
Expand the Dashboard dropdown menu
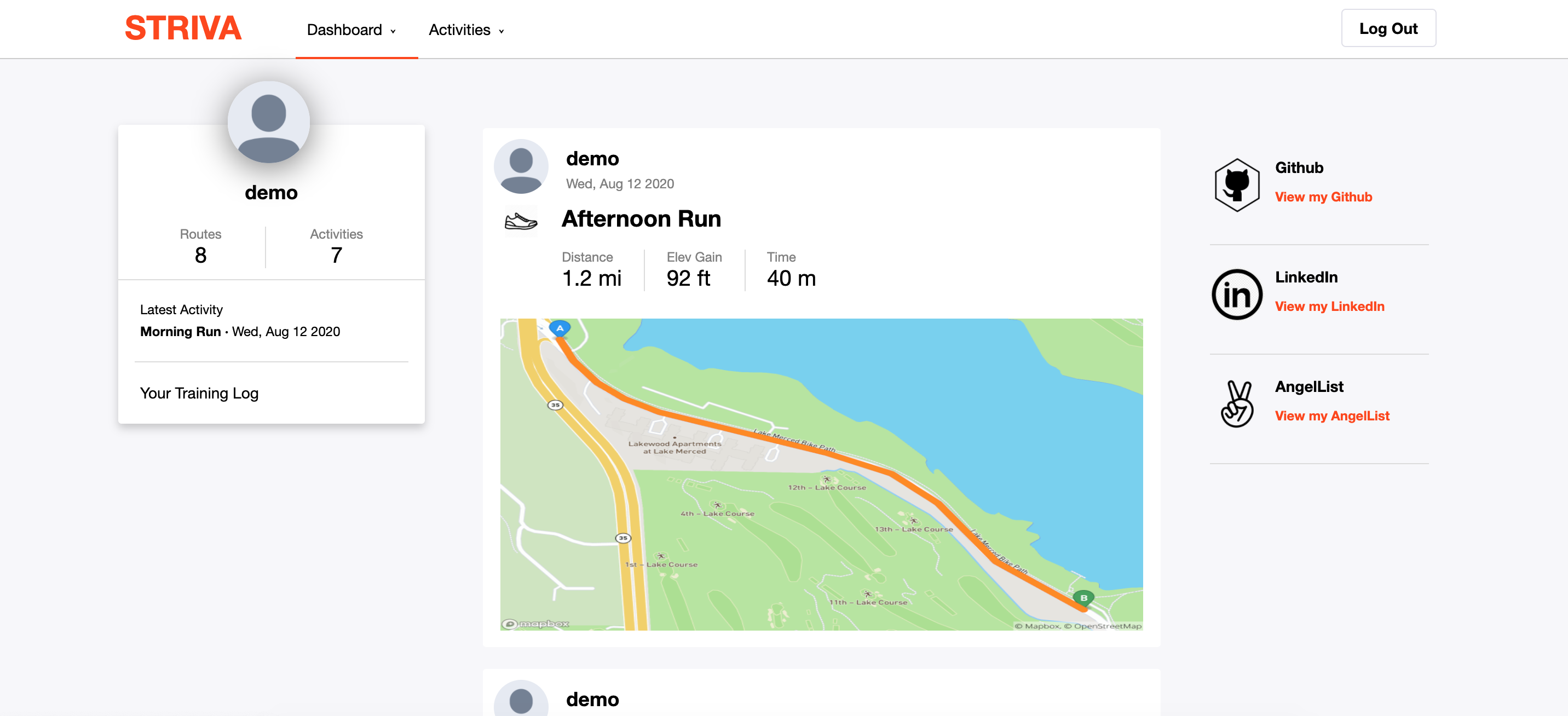pyautogui.click(x=351, y=30)
